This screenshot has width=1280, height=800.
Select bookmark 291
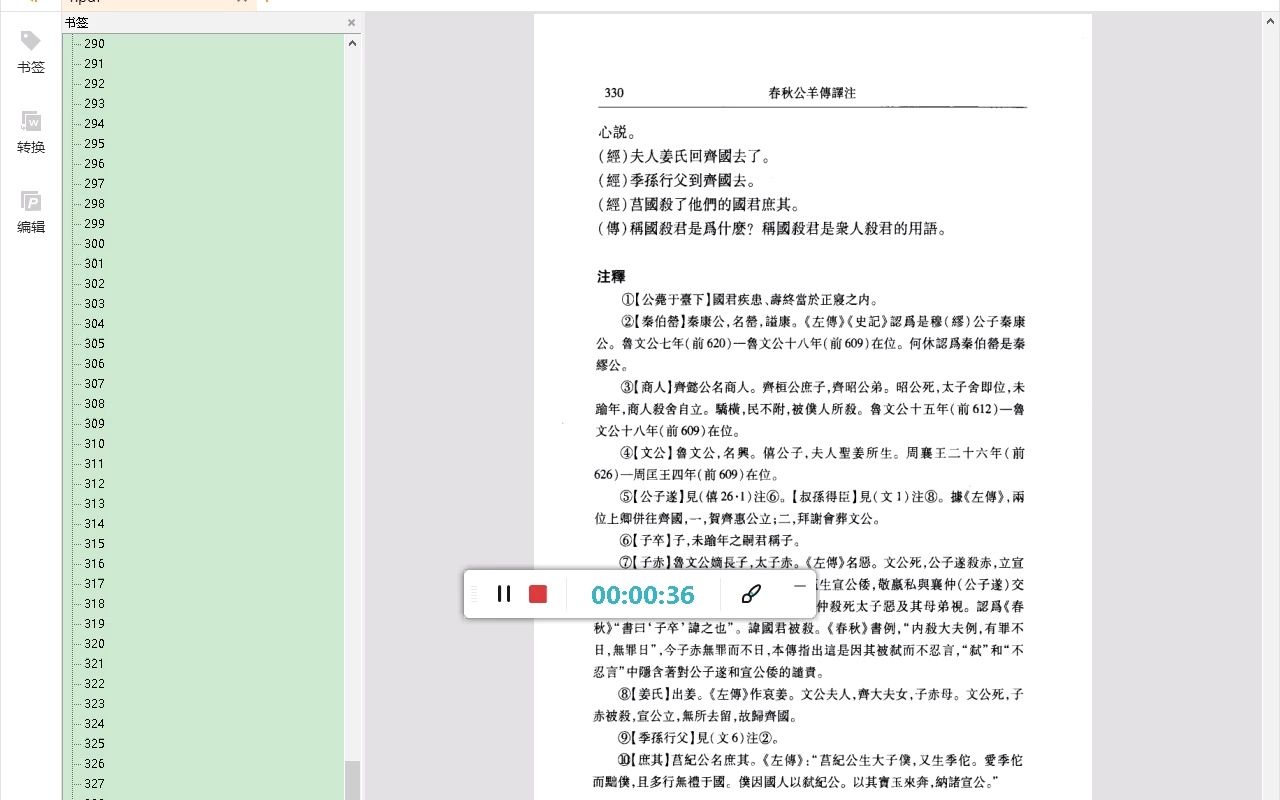click(x=94, y=64)
